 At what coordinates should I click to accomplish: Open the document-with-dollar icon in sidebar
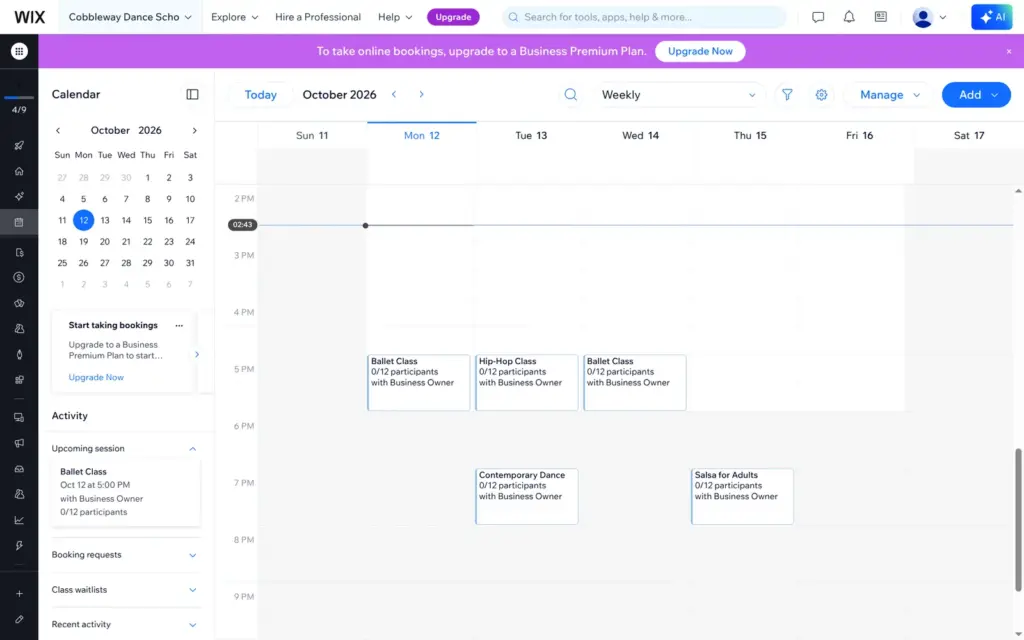(19, 252)
